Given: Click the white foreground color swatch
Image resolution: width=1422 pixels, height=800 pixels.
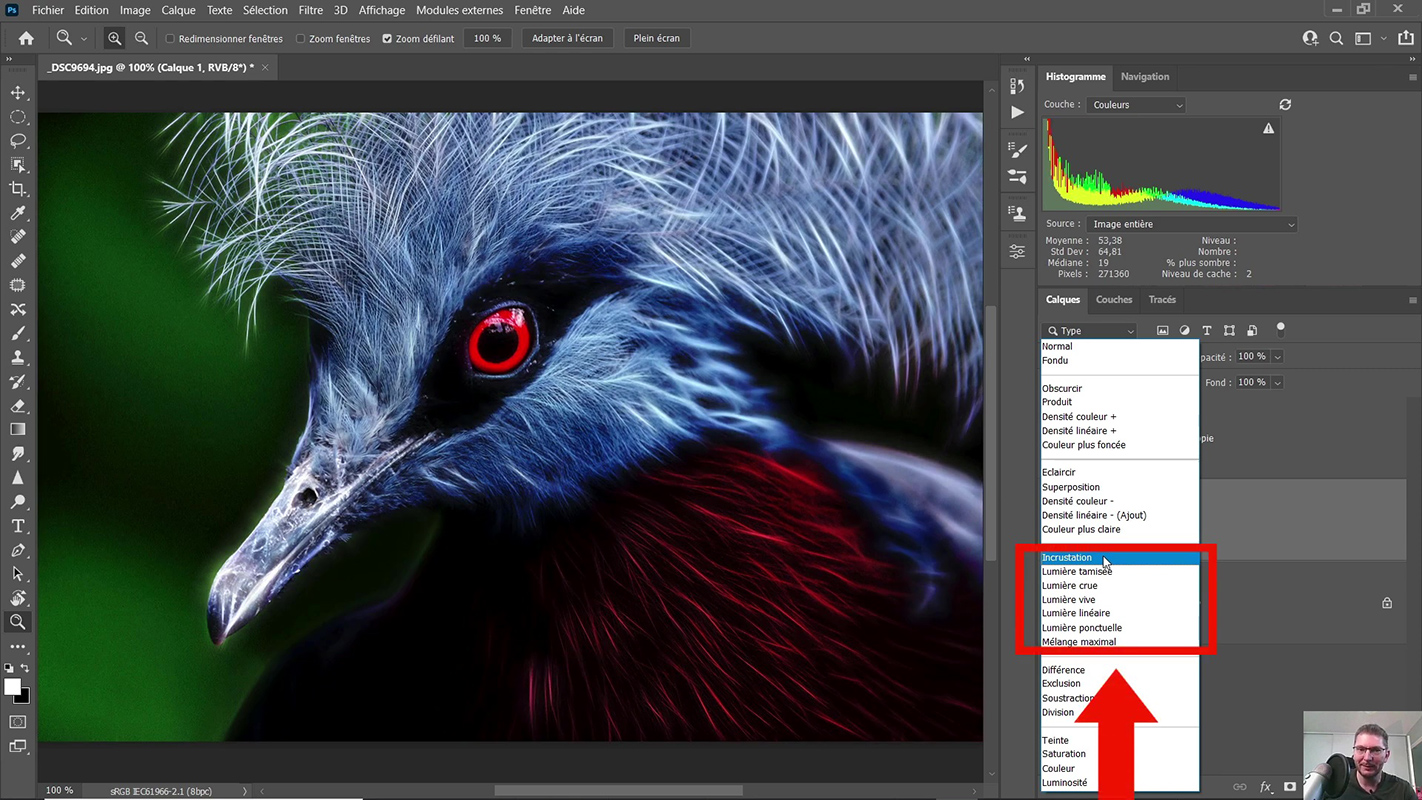Looking at the screenshot, I should click(12, 687).
